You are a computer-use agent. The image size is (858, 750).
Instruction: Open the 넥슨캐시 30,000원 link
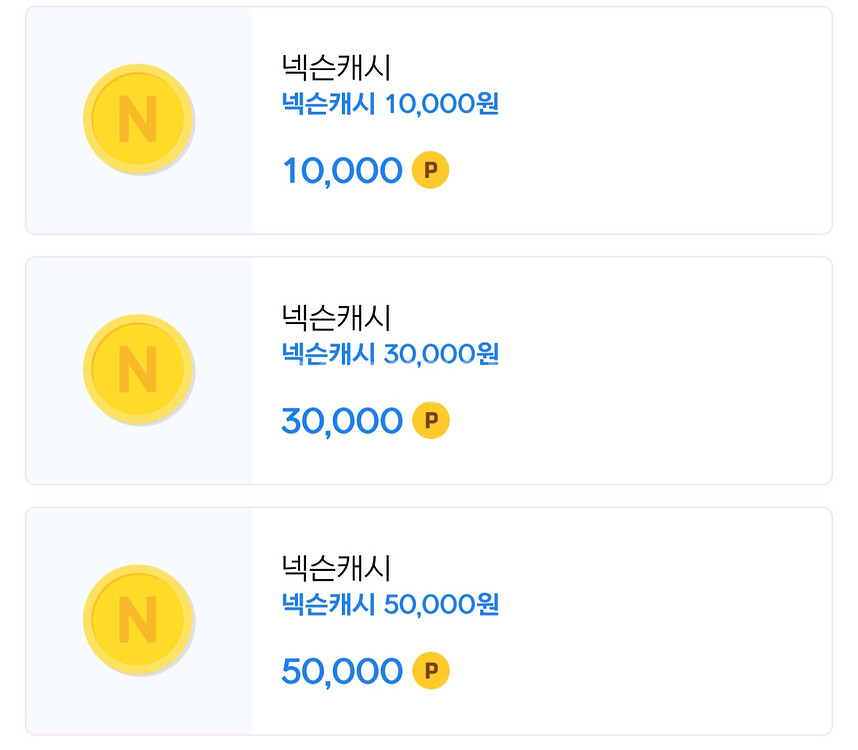(390, 354)
